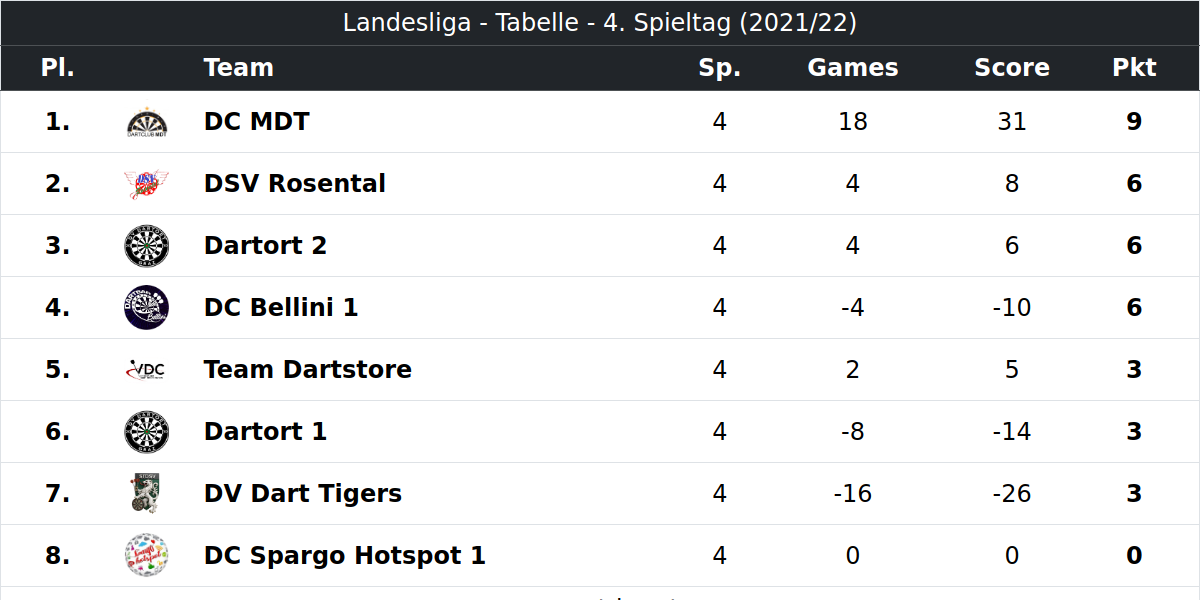
Task: Click the Games column header
Action: point(853,68)
